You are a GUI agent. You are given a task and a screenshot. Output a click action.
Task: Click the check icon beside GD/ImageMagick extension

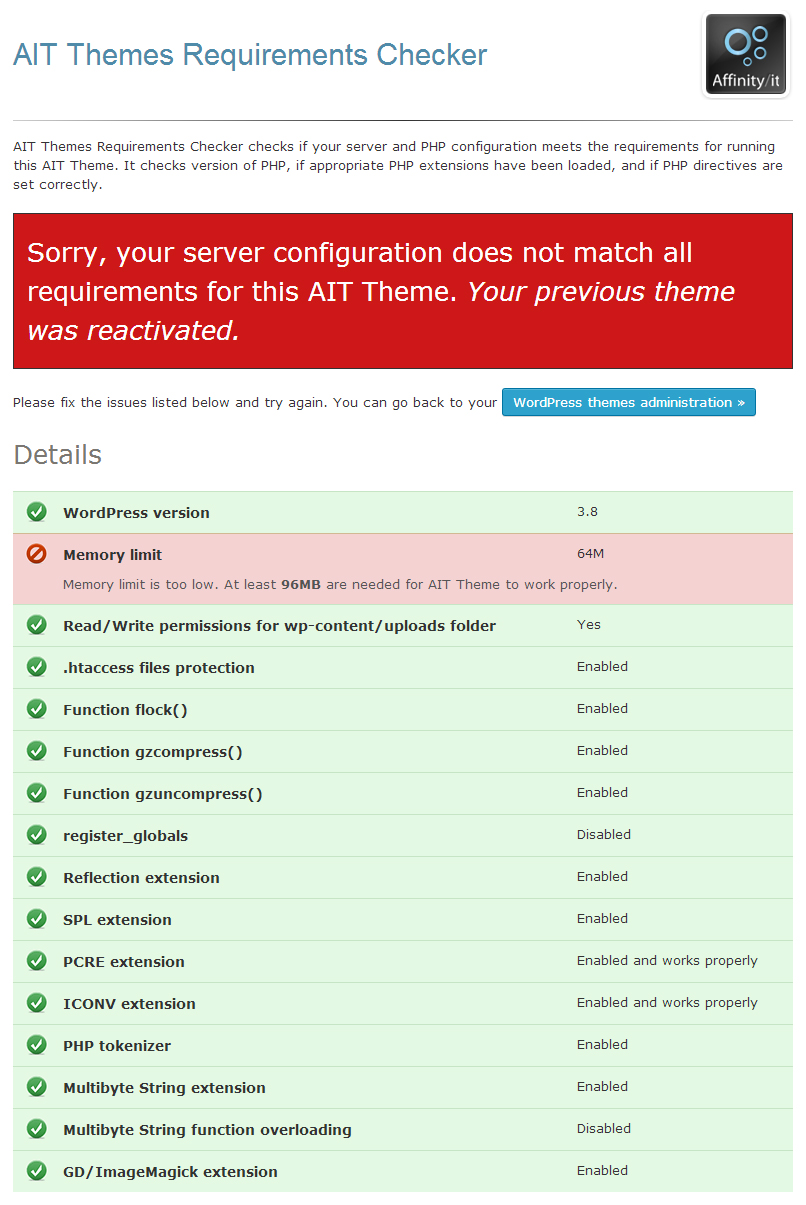(x=37, y=1171)
